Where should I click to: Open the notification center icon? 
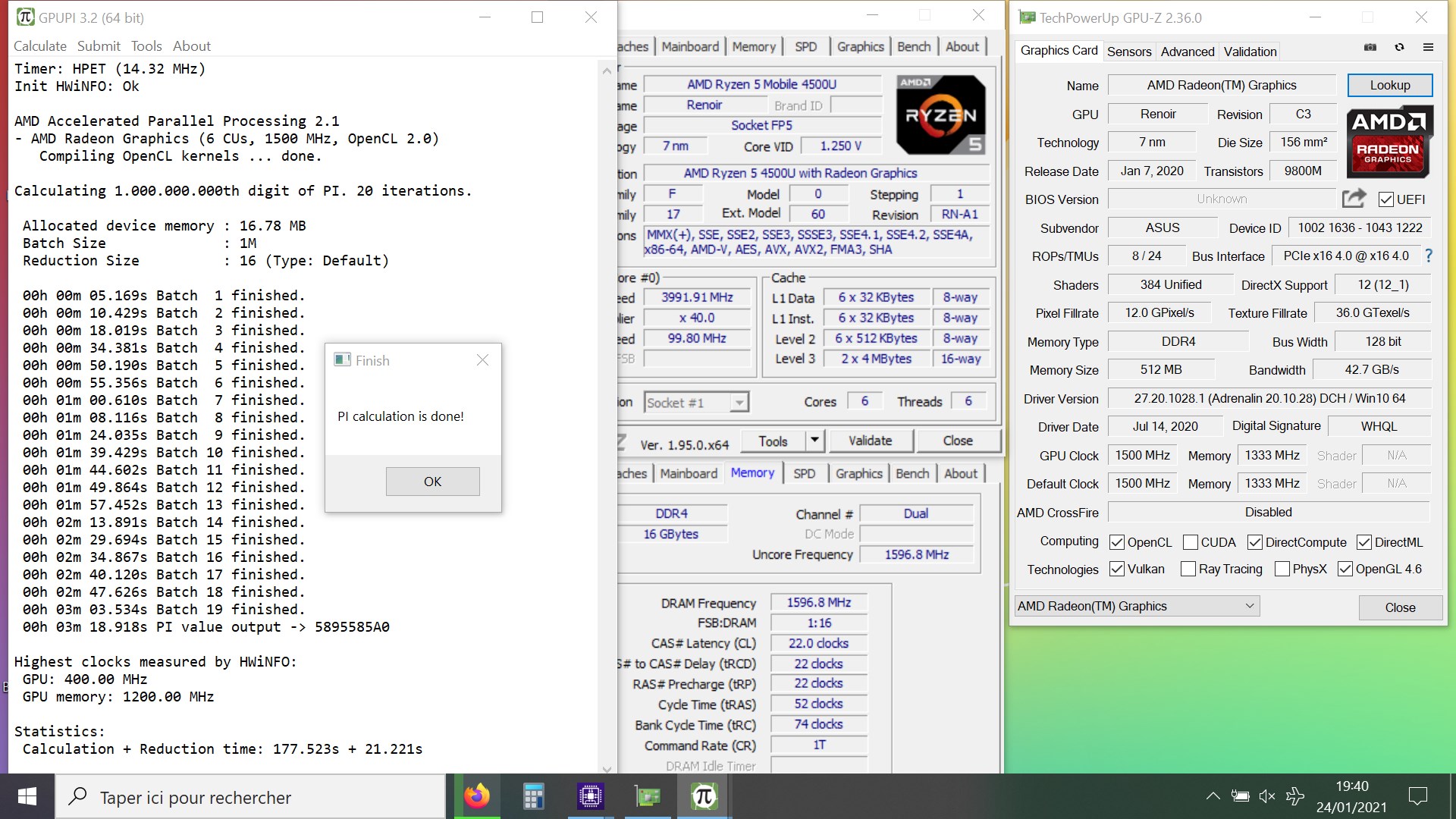1417,796
